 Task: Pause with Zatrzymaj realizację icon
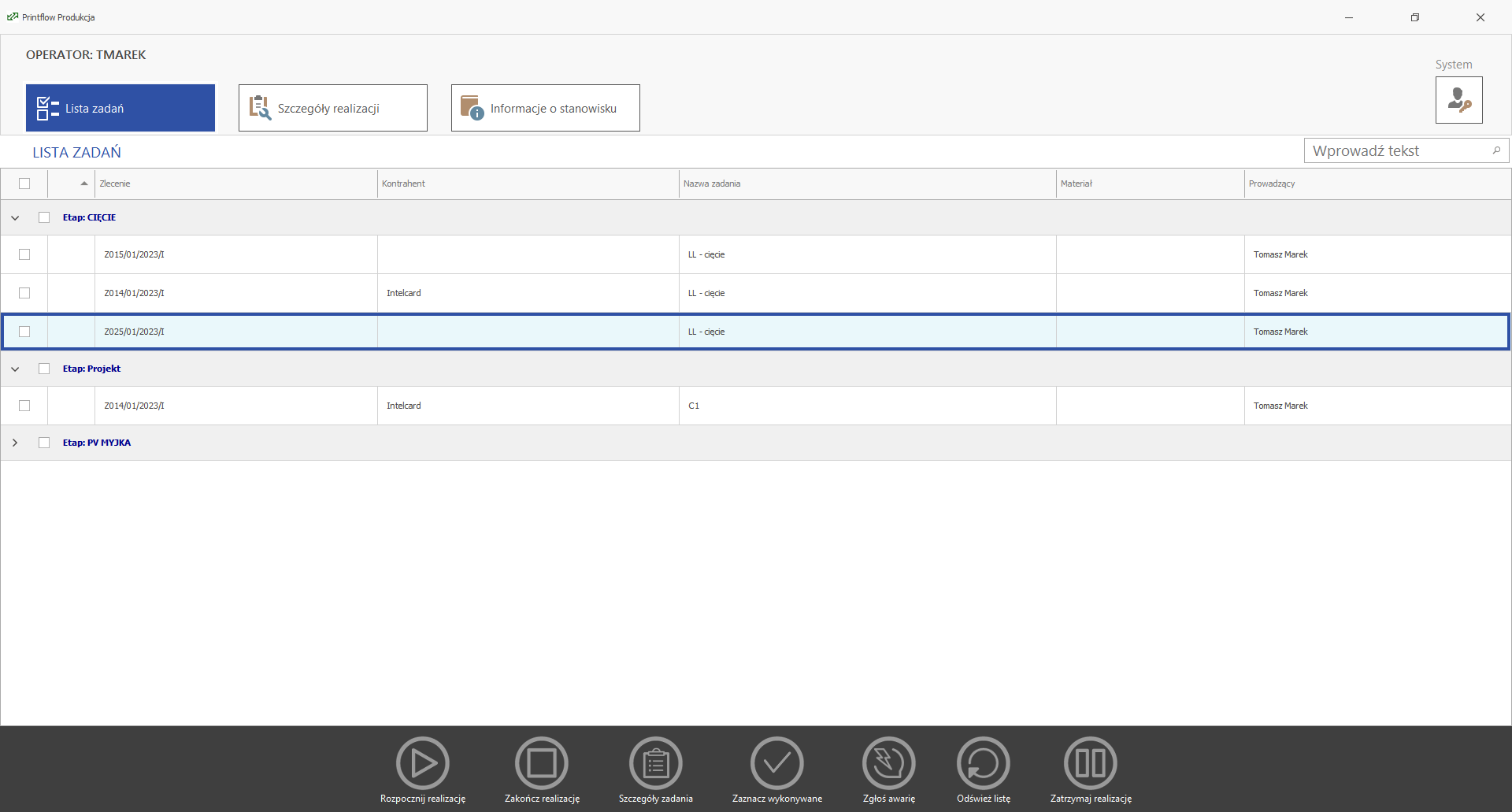tap(1090, 762)
